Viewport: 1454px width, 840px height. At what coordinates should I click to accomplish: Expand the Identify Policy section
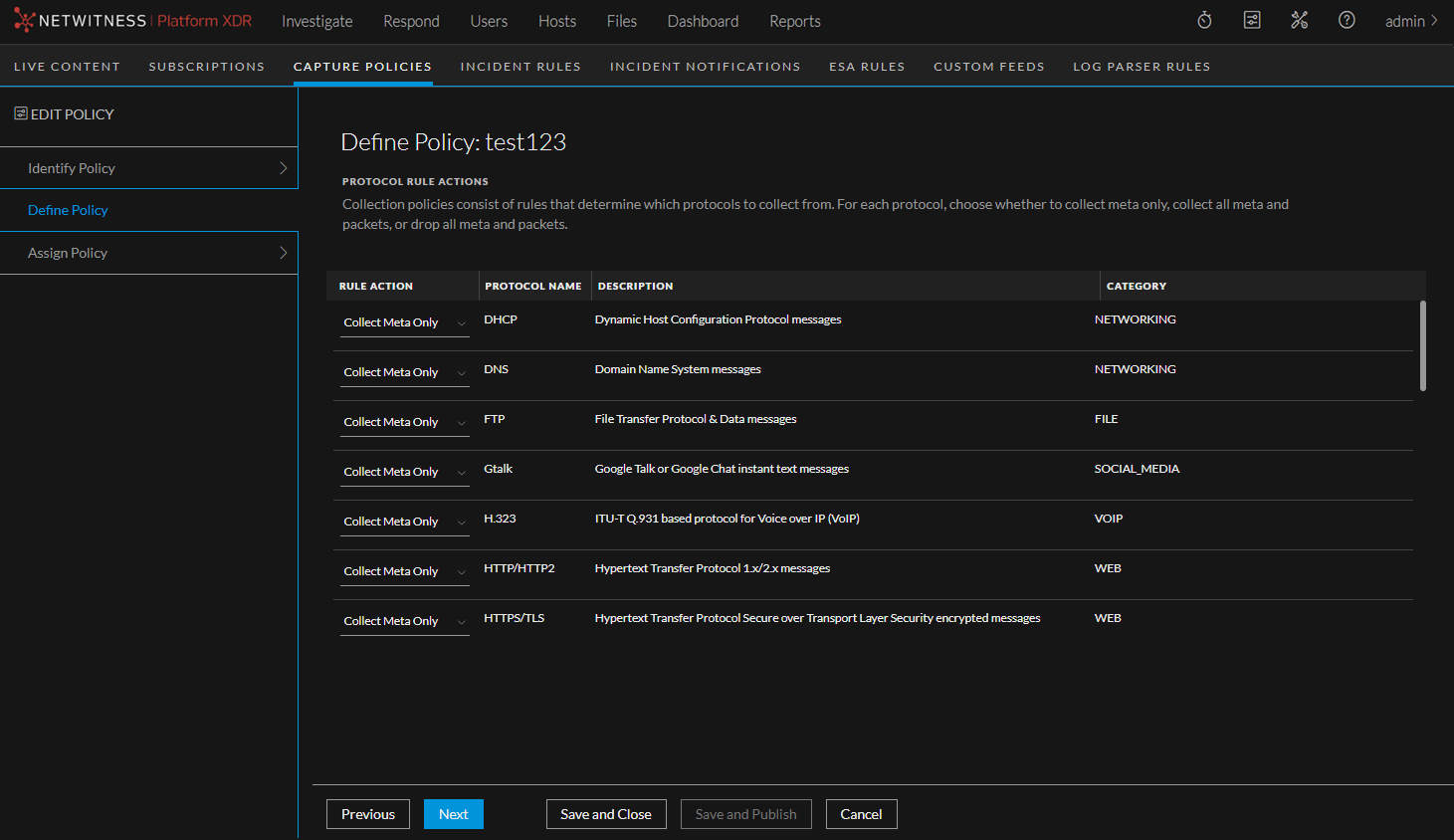click(149, 167)
